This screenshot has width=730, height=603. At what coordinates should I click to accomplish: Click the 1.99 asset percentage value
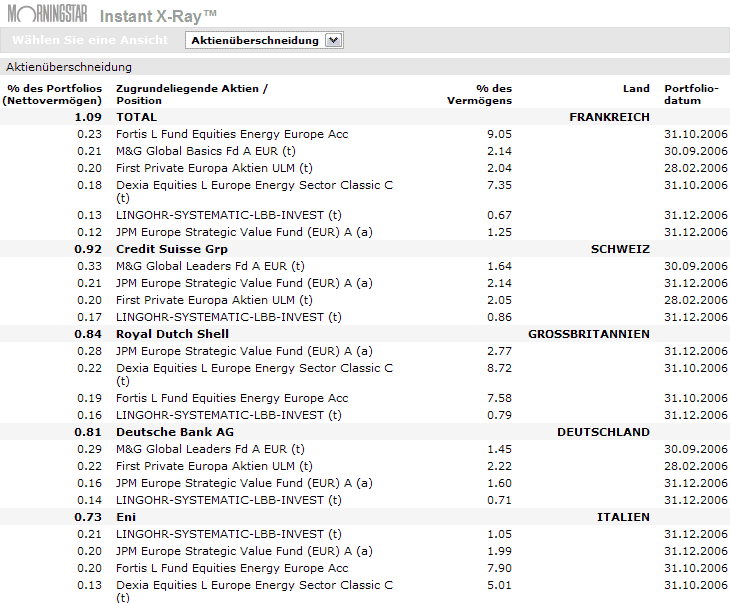499,551
